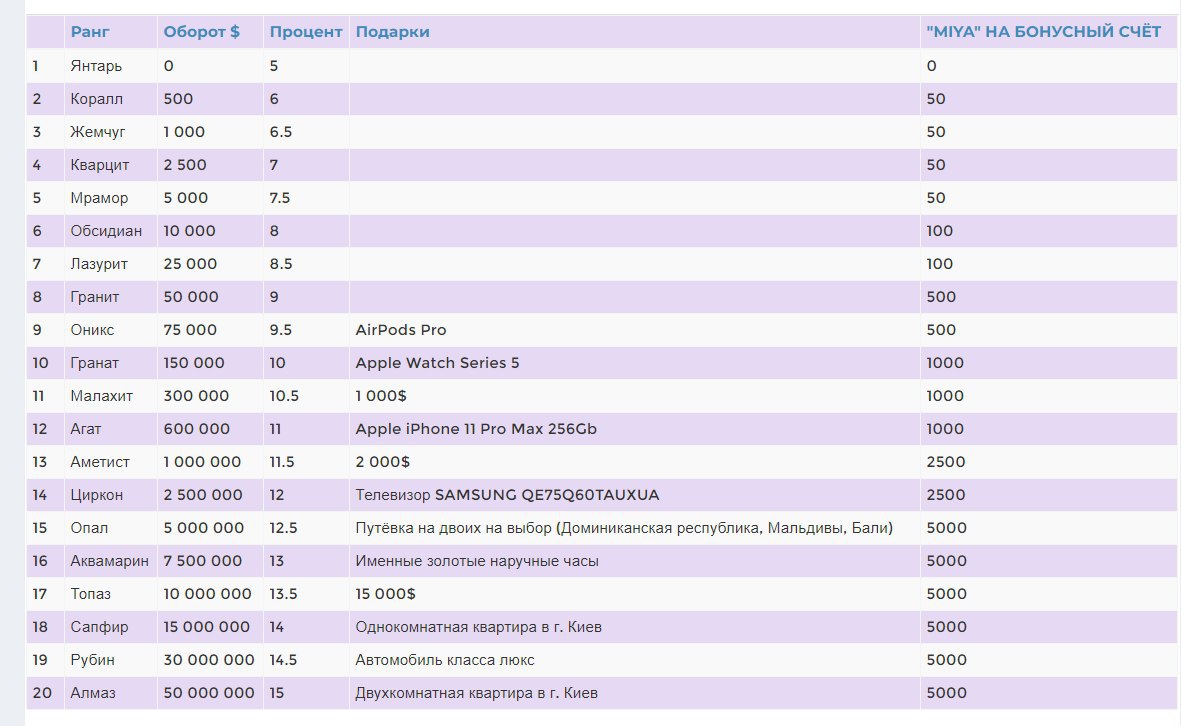
Task: Click turnover value '2 500' for Кварцит
Action: pos(185,165)
